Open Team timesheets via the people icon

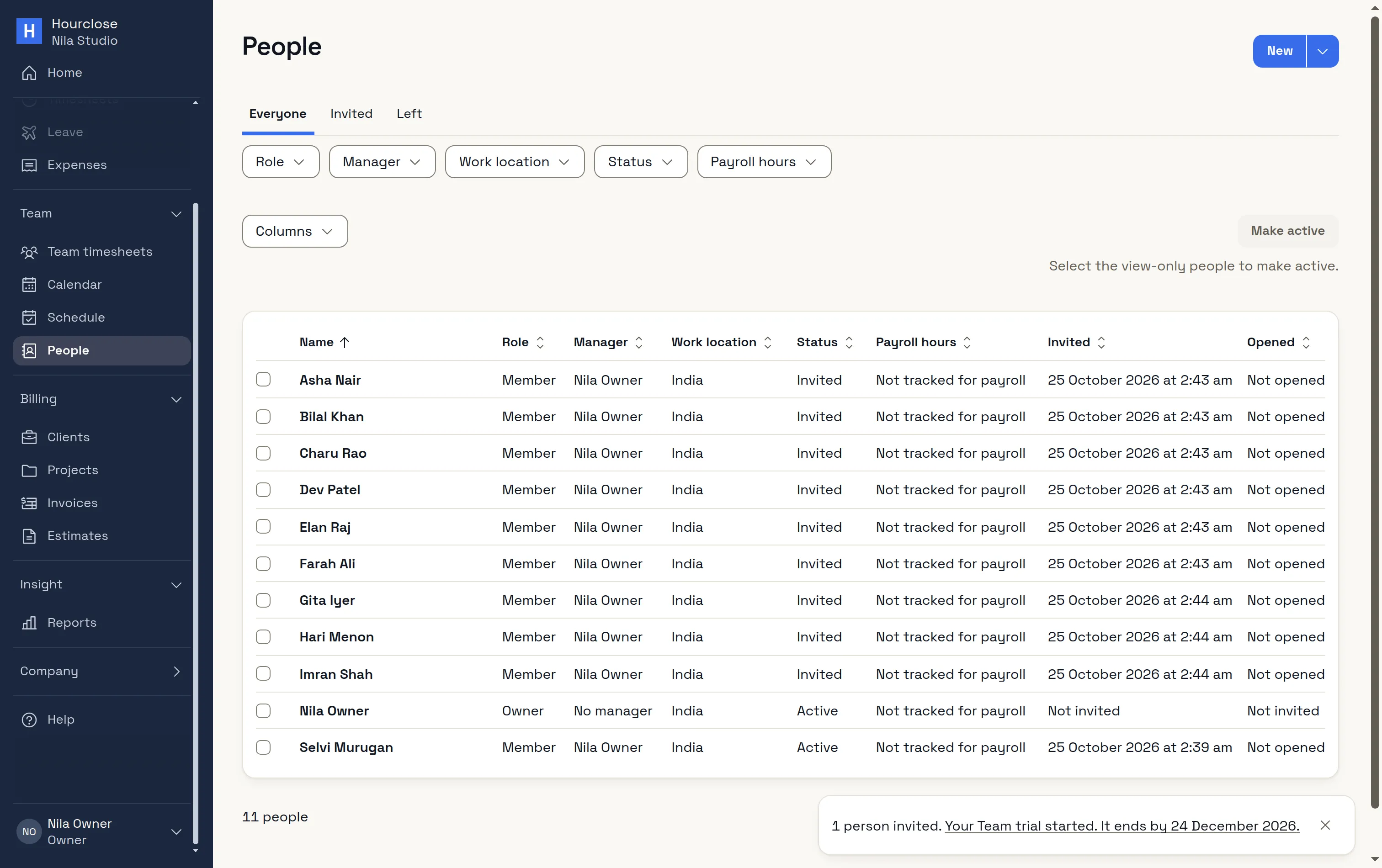coord(29,252)
